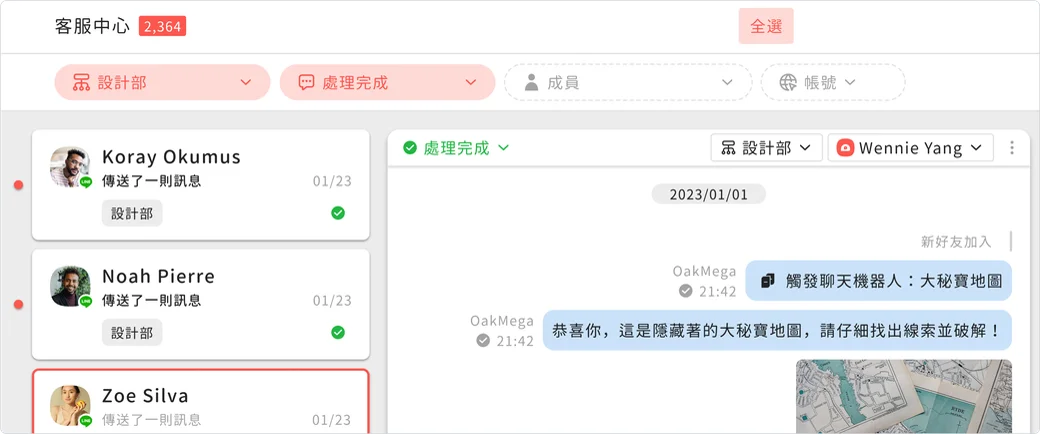Open the Wennie Yang assignee dropdown

[x=911, y=147]
